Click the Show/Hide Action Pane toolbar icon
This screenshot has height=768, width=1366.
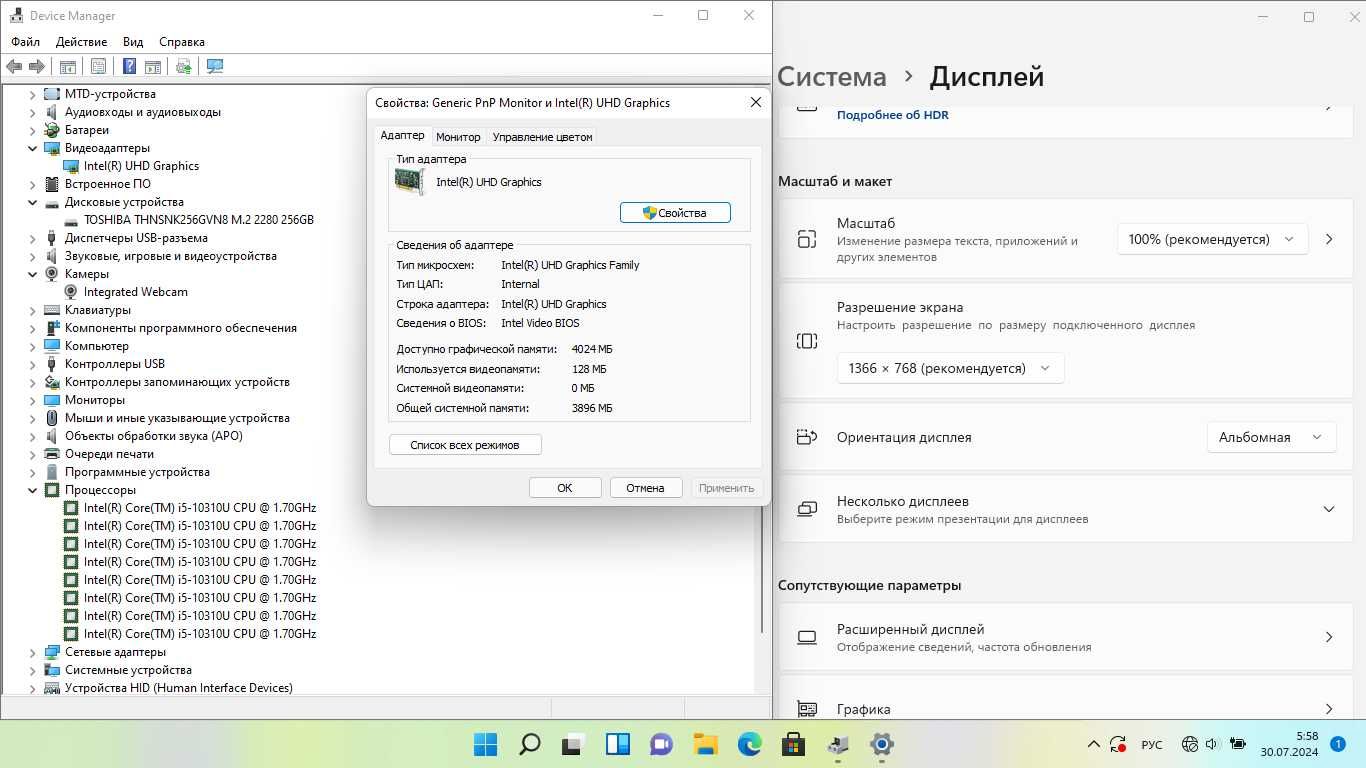[x=153, y=67]
